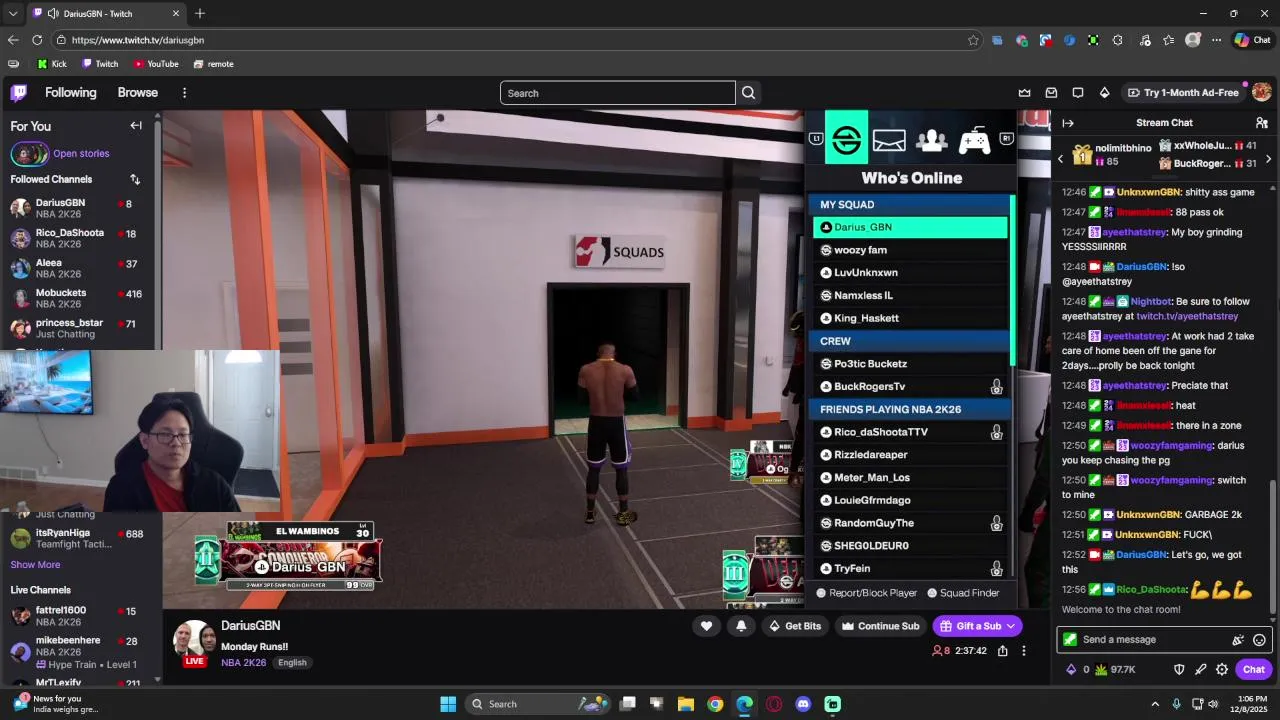Share the stream via share icon
1280x720 pixels.
pyautogui.click(x=1002, y=651)
